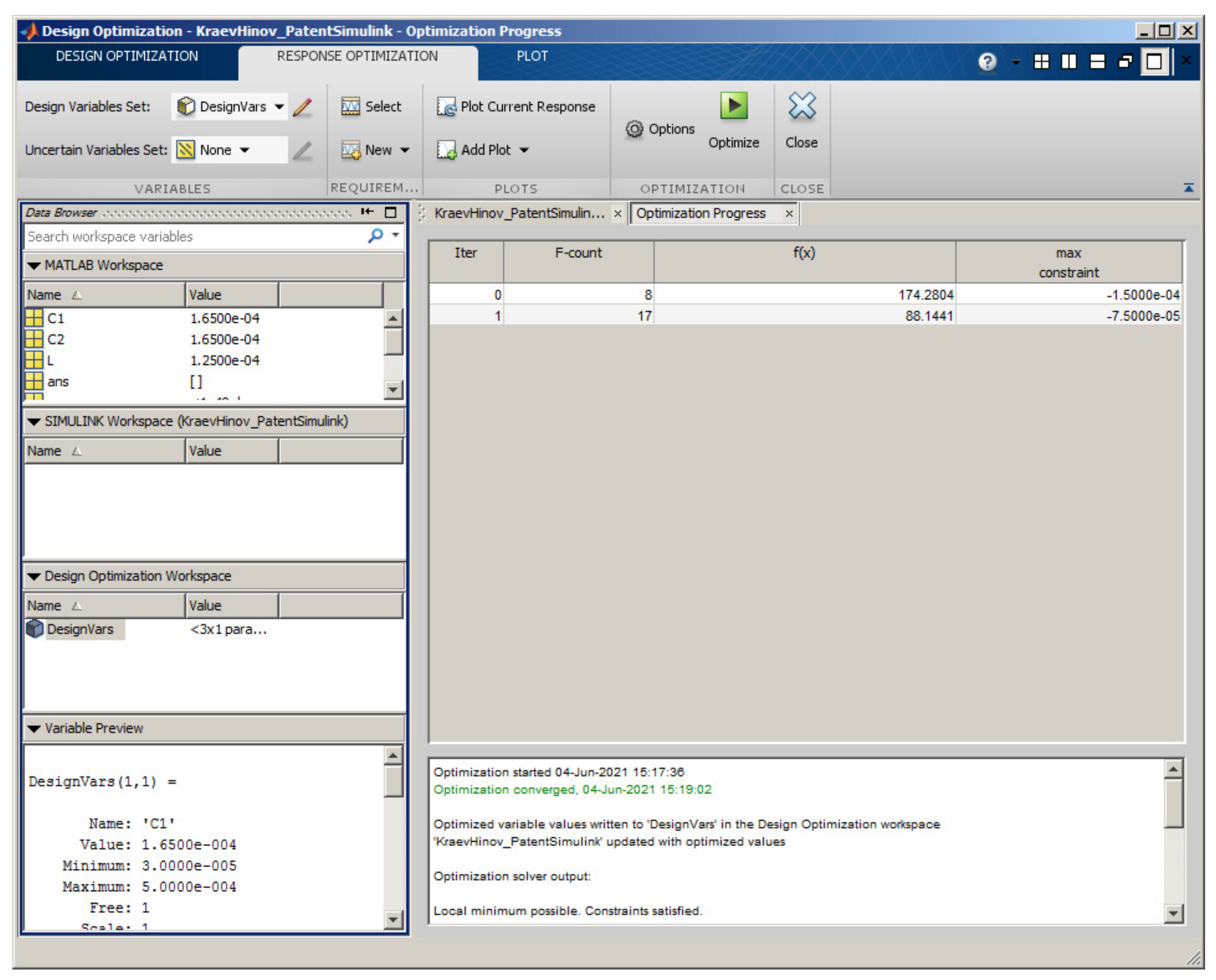Collapse the MATLAB Workspace section

34,265
